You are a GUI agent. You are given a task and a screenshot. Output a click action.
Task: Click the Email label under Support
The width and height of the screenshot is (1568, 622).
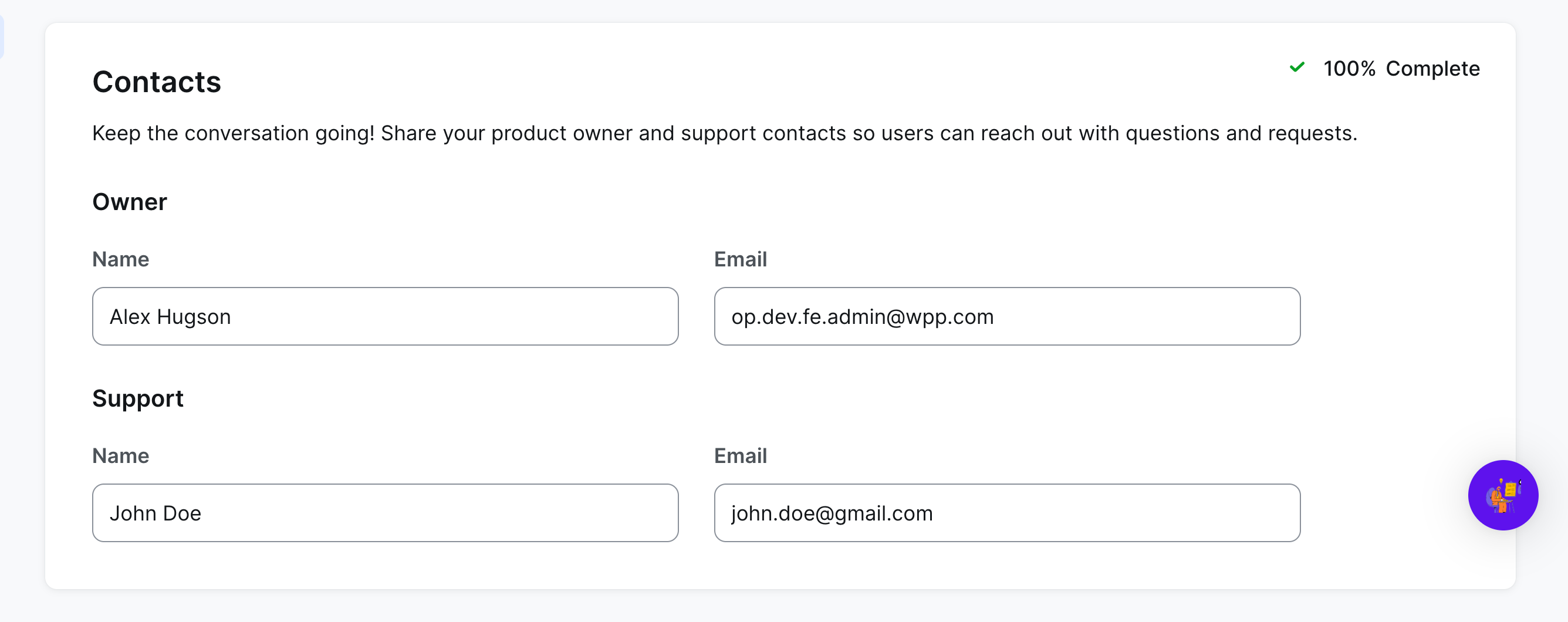tap(740, 456)
